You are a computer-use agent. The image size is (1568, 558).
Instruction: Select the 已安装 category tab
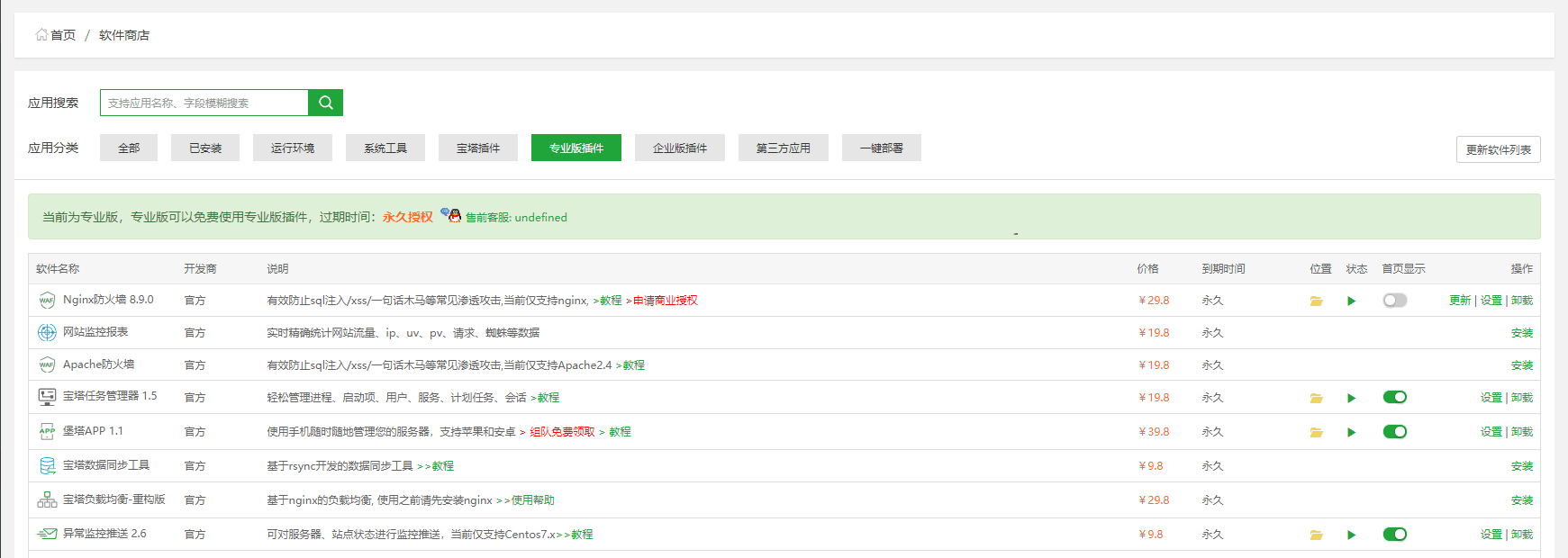pyautogui.click(x=205, y=148)
